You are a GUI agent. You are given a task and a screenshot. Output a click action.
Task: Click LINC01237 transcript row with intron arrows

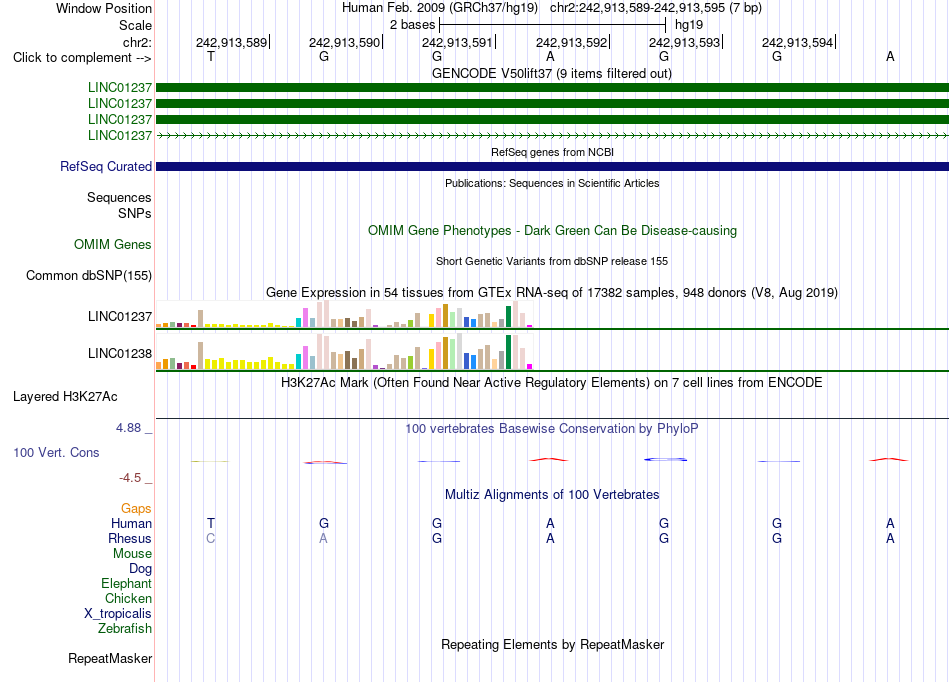pos(553,136)
